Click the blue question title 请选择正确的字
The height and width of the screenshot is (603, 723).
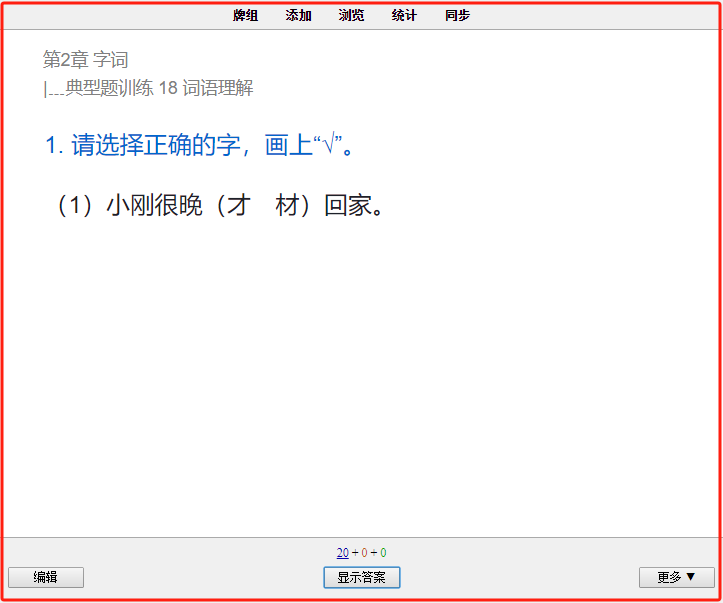tap(156, 145)
